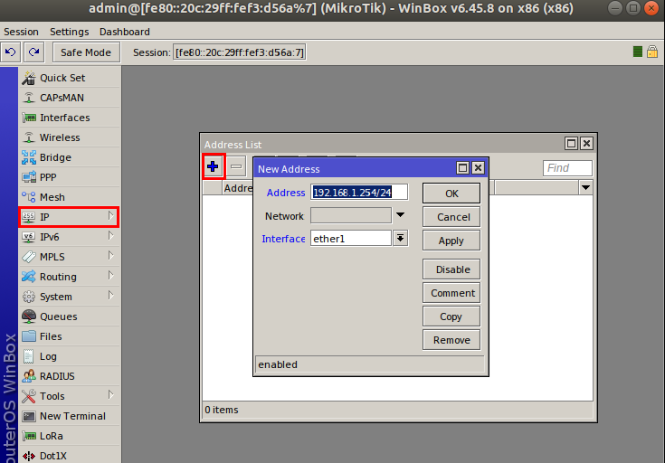The width and height of the screenshot is (665, 463).
Task: Click the padlock icon in toolbar
Action: [x=652, y=52]
